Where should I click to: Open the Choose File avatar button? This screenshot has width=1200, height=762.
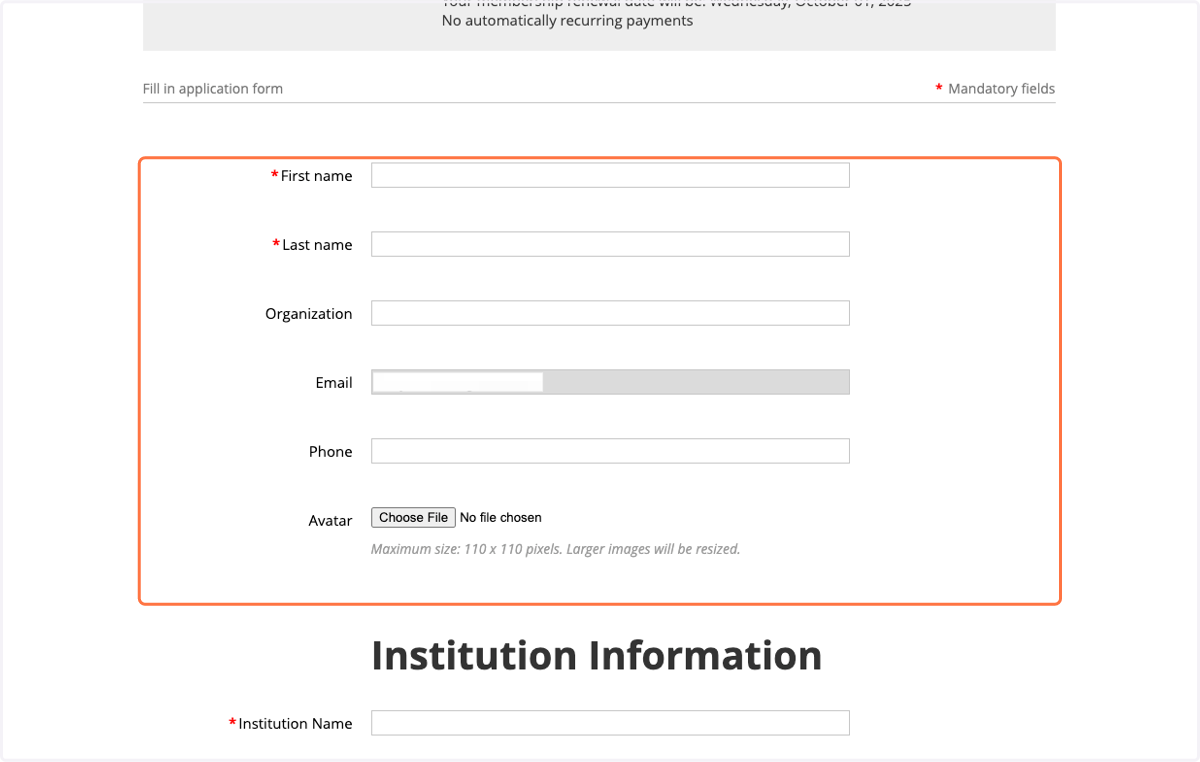(413, 517)
